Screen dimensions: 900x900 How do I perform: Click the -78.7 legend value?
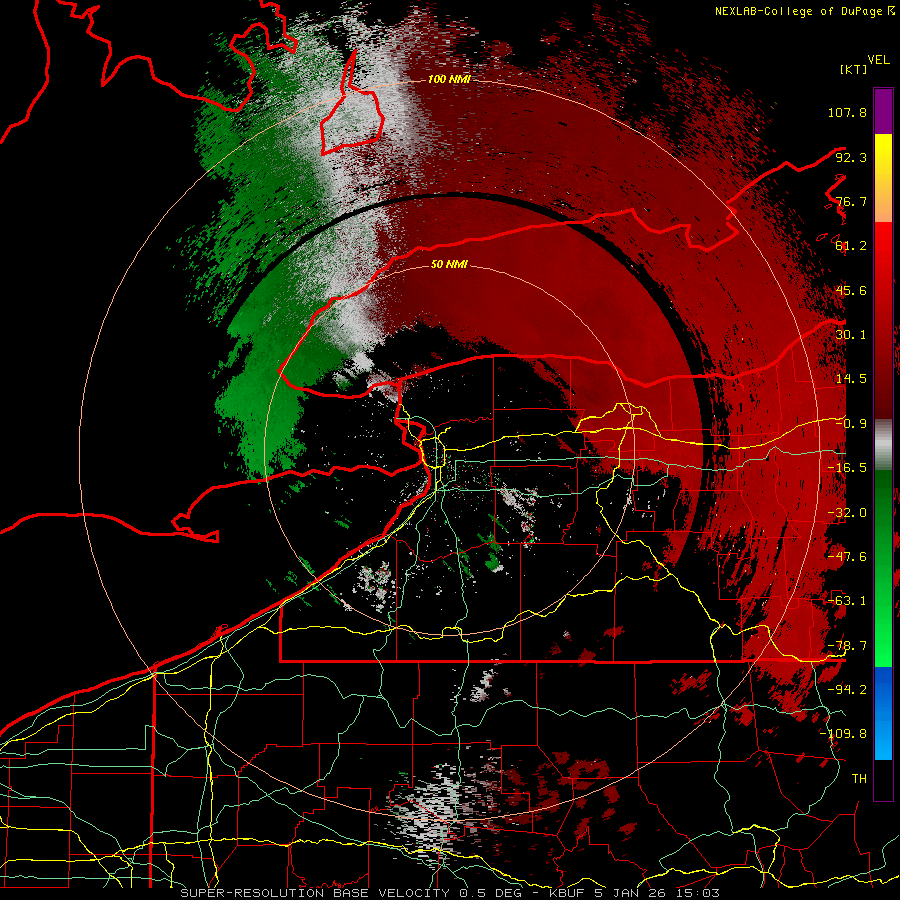[847, 646]
